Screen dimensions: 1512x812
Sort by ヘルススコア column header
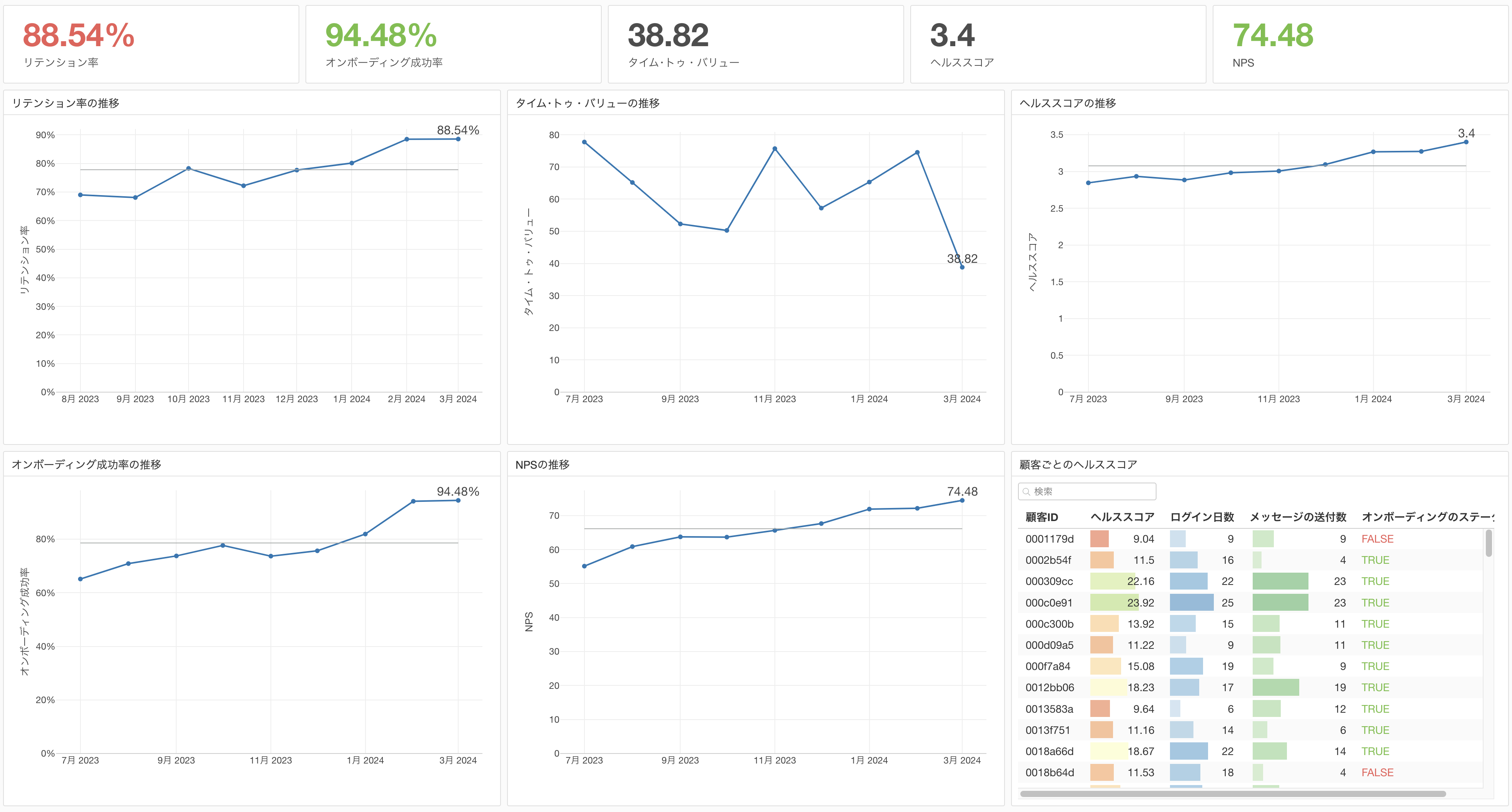coord(1121,517)
